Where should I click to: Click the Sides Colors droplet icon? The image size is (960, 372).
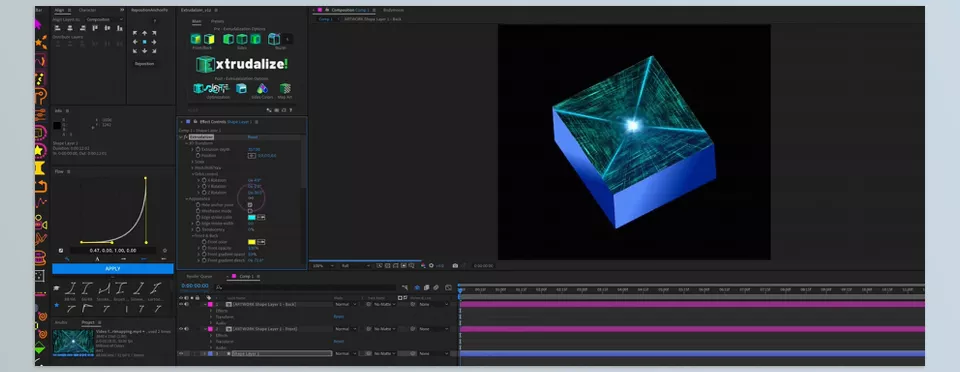tap(262, 89)
